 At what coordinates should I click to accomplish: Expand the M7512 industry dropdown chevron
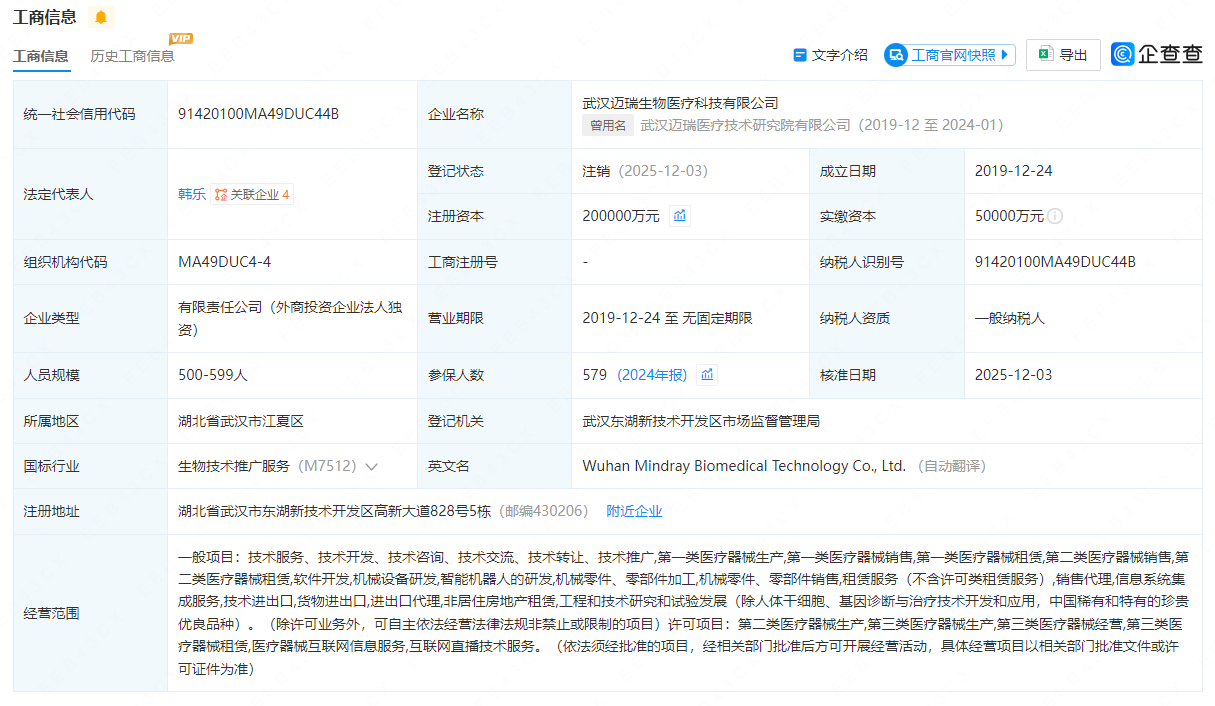pyautogui.click(x=371, y=466)
